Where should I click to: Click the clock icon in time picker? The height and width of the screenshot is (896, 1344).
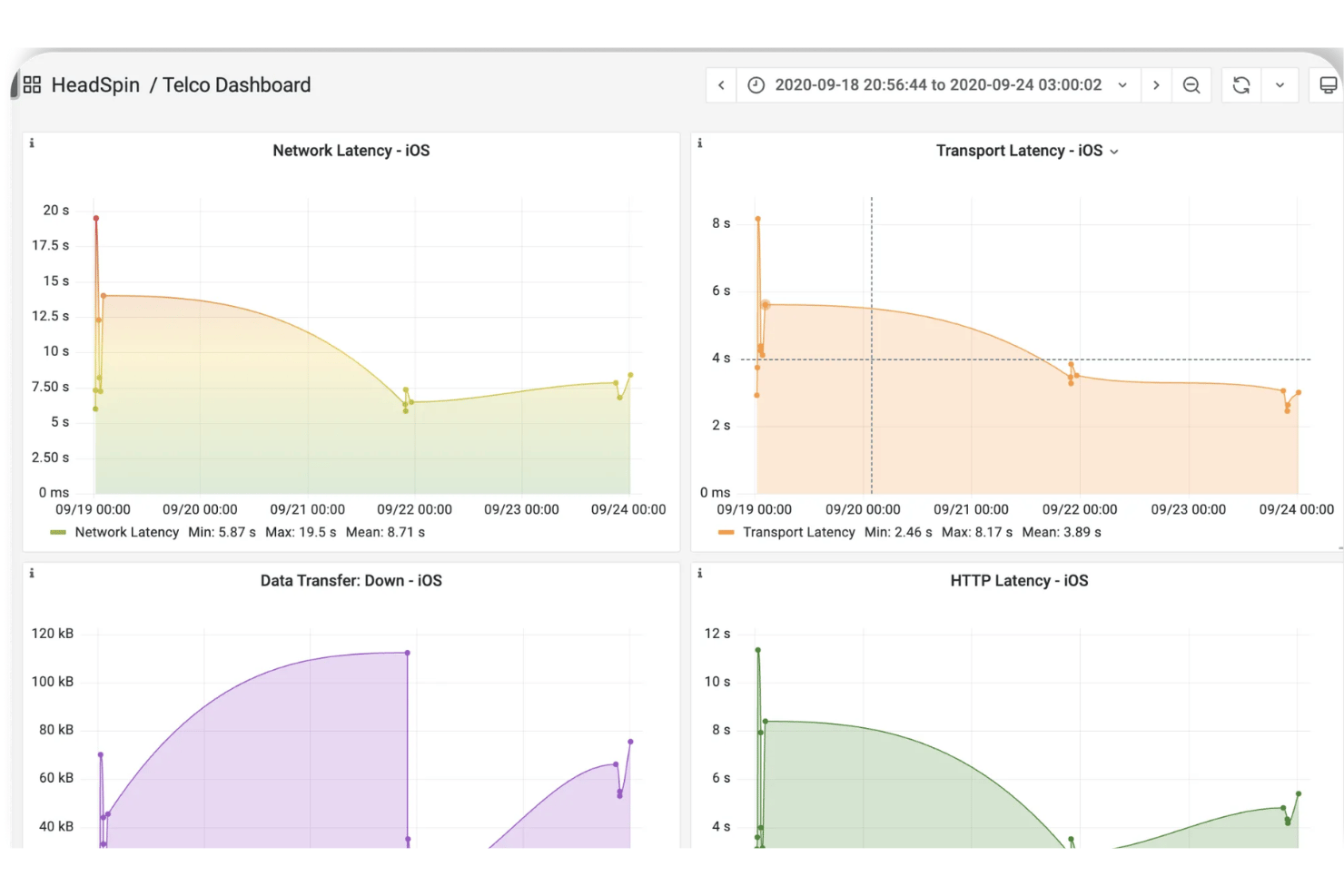[x=756, y=85]
